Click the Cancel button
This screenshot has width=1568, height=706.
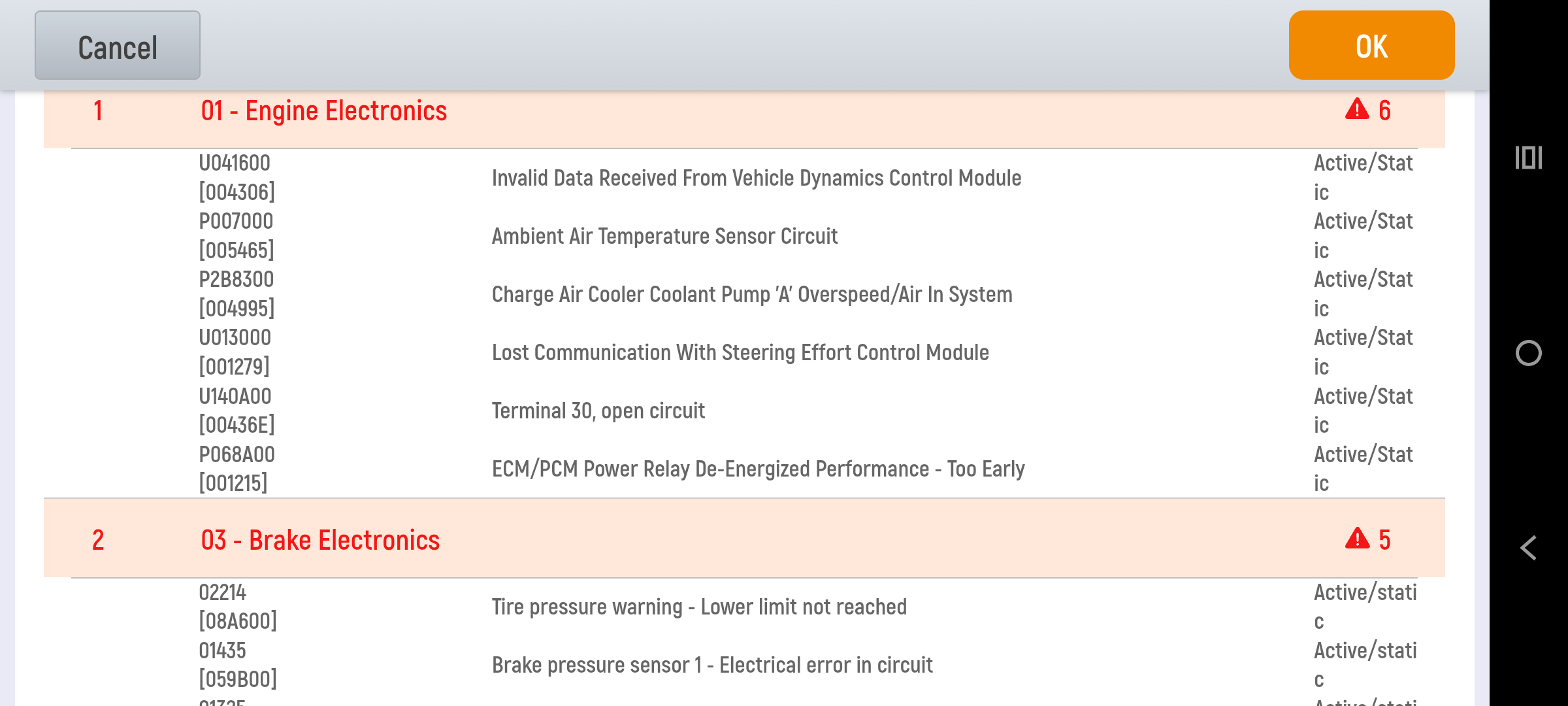click(x=118, y=45)
